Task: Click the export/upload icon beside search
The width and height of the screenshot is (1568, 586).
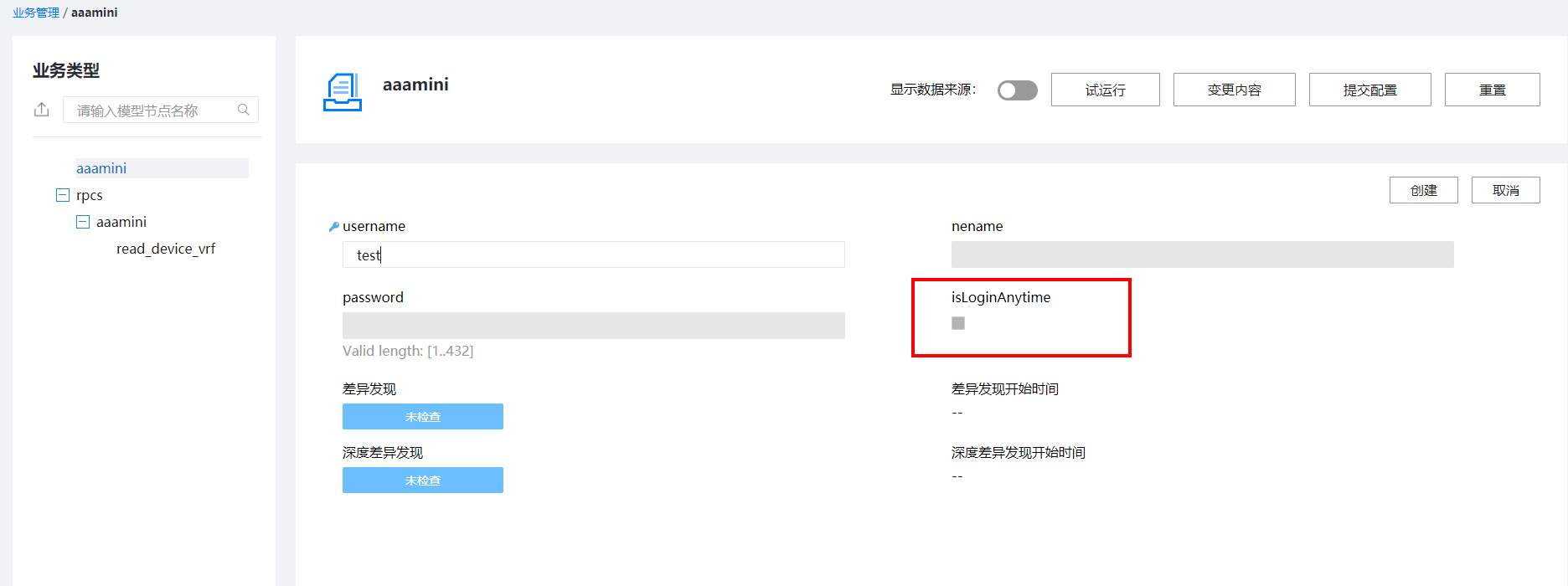Action: [x=42, y=110]
